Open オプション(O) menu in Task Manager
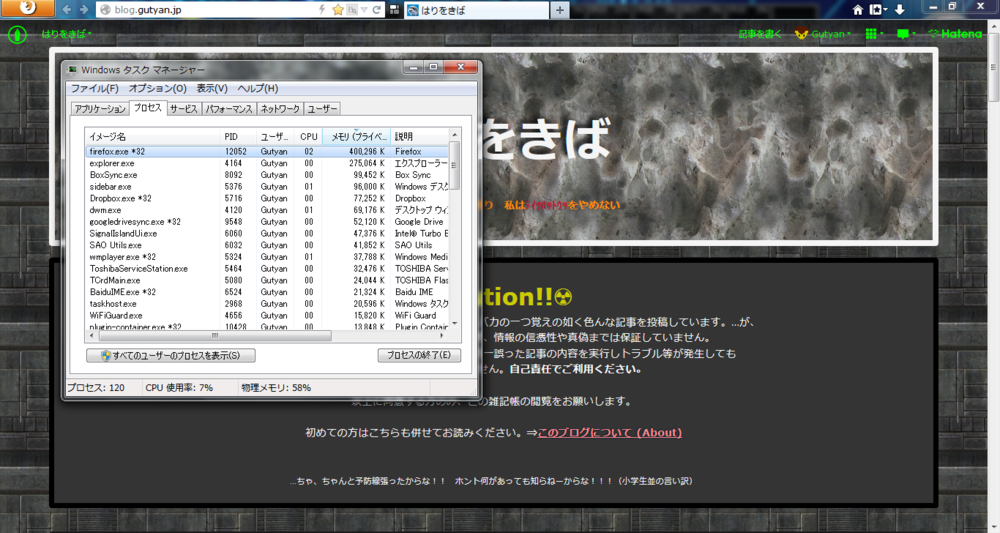1000x533 pixels. (x=158, y=89)
